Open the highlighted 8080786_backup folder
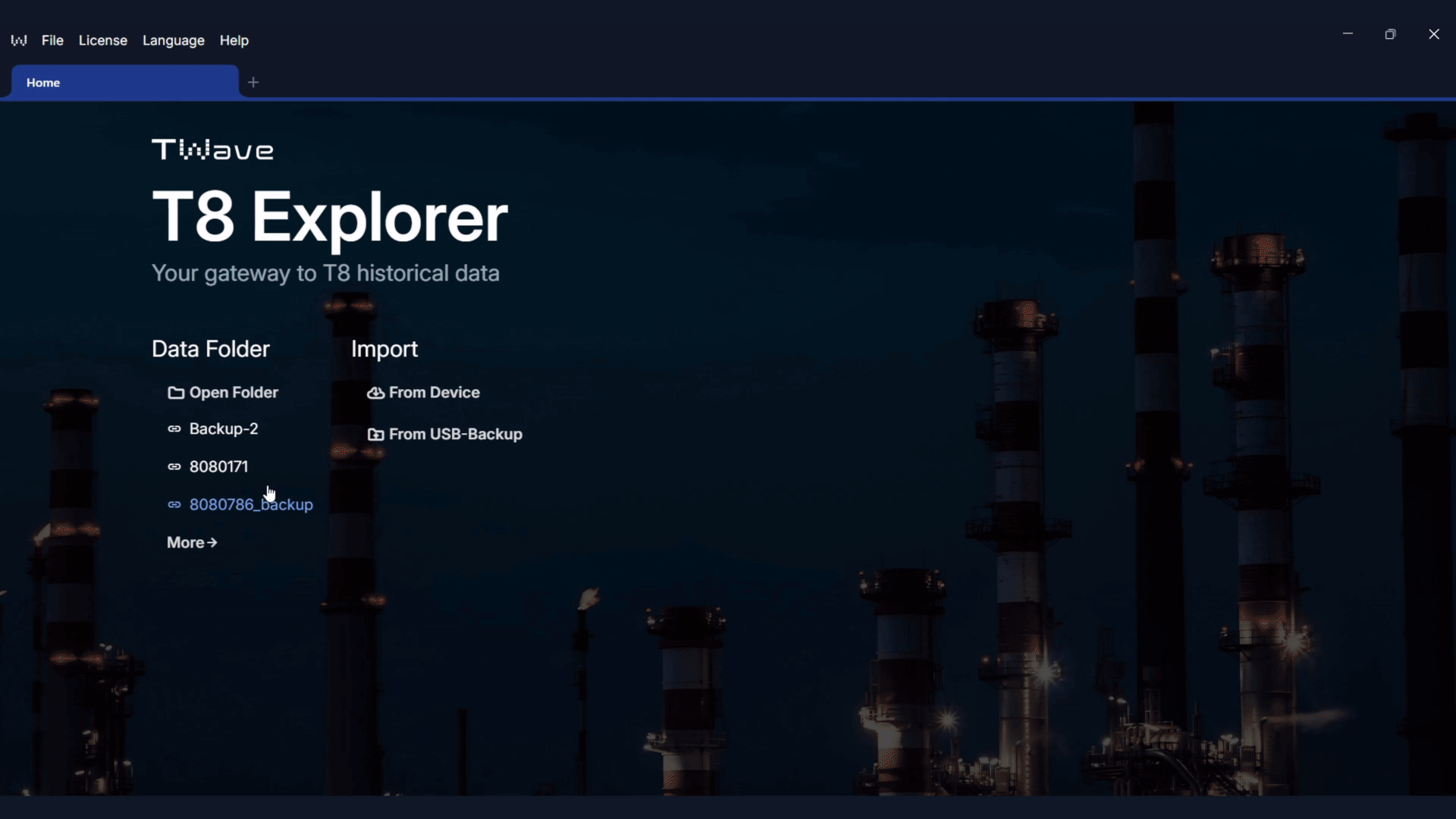The width and height of the screenshot is (1456, 819). pos(251,505)
